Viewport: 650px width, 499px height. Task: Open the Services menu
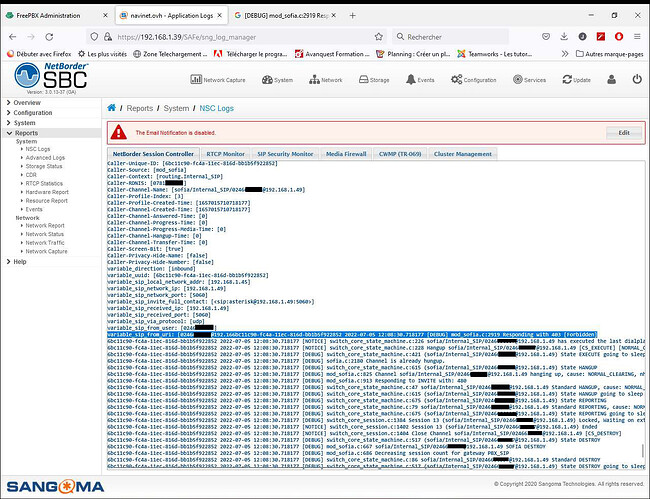tap(529, 80)
